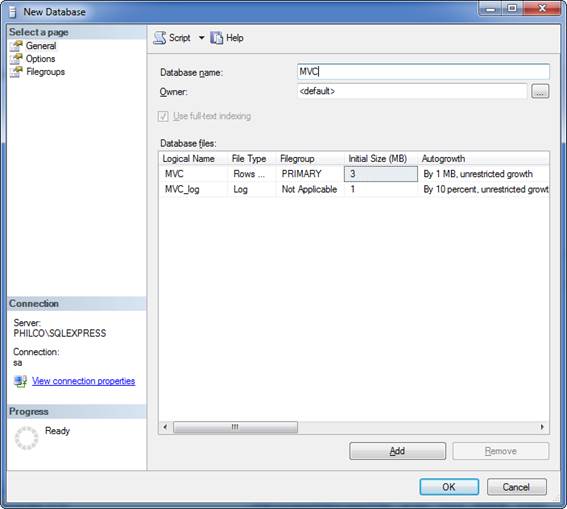Screen dimensions: 567x509
Task: Select the Options page icon
Action: [x=16, y=59]
